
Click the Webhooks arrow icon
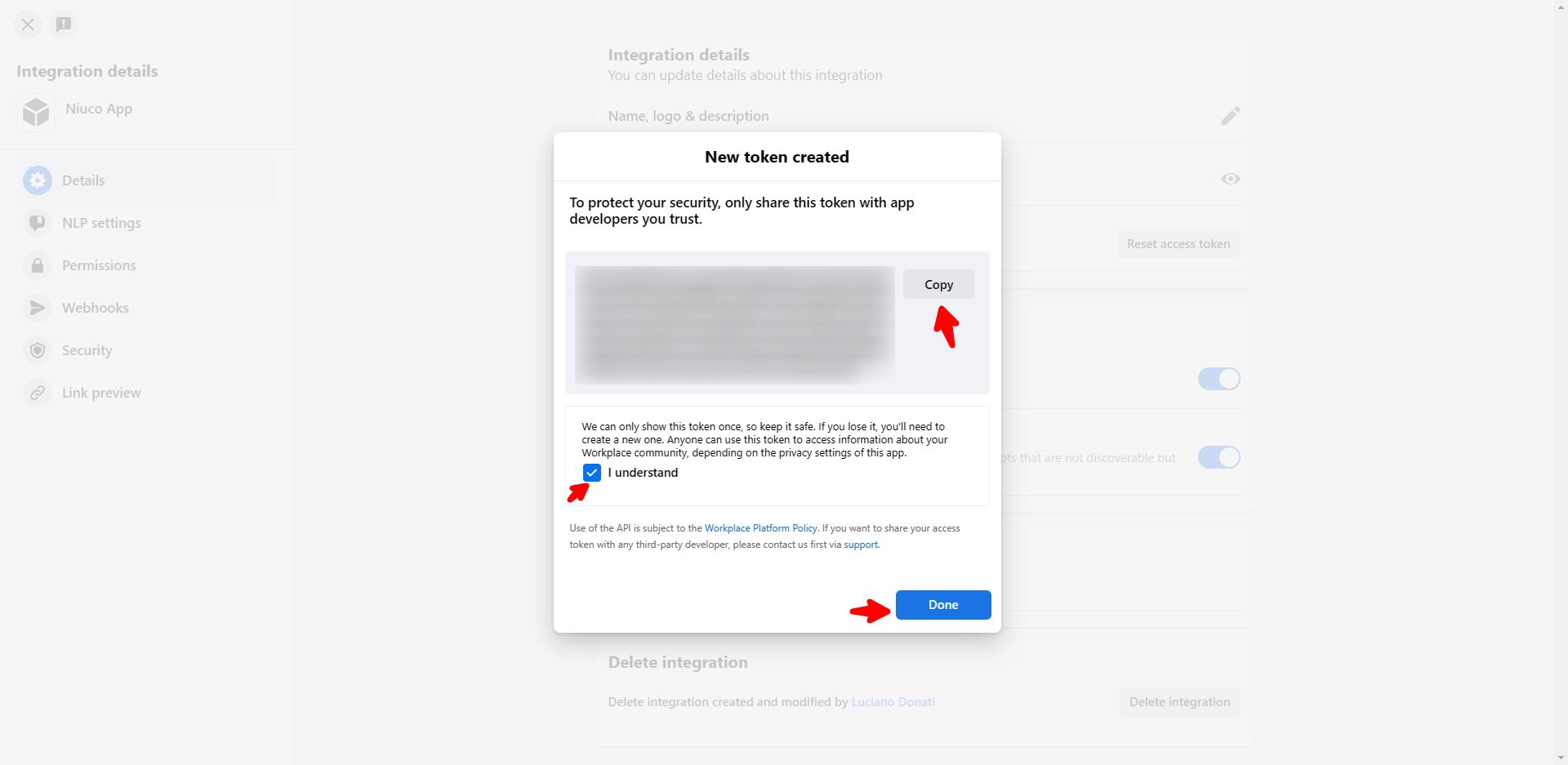pyautogui.click(x=38, y=308)
